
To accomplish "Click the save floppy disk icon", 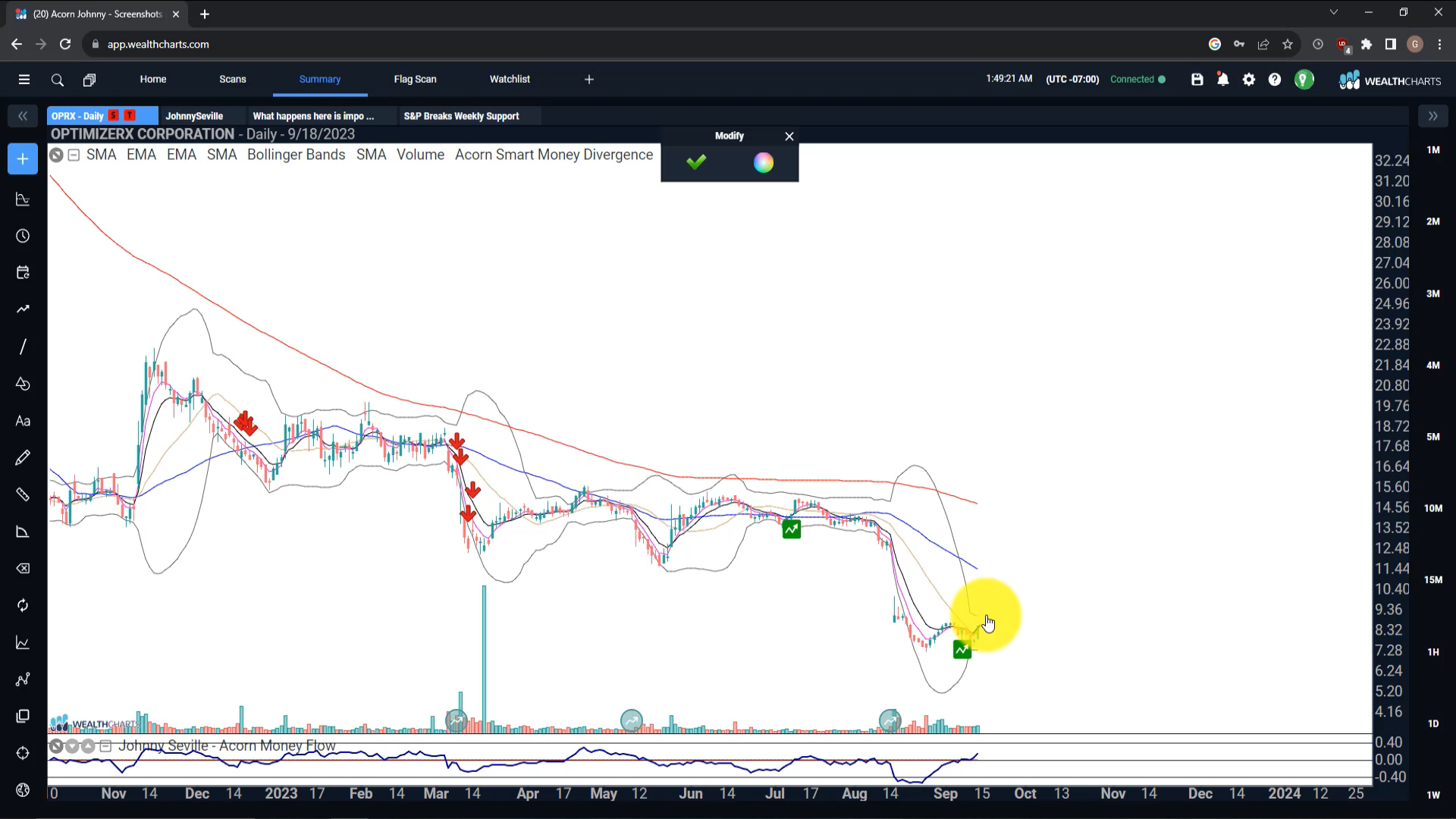I will (1197, 80).
